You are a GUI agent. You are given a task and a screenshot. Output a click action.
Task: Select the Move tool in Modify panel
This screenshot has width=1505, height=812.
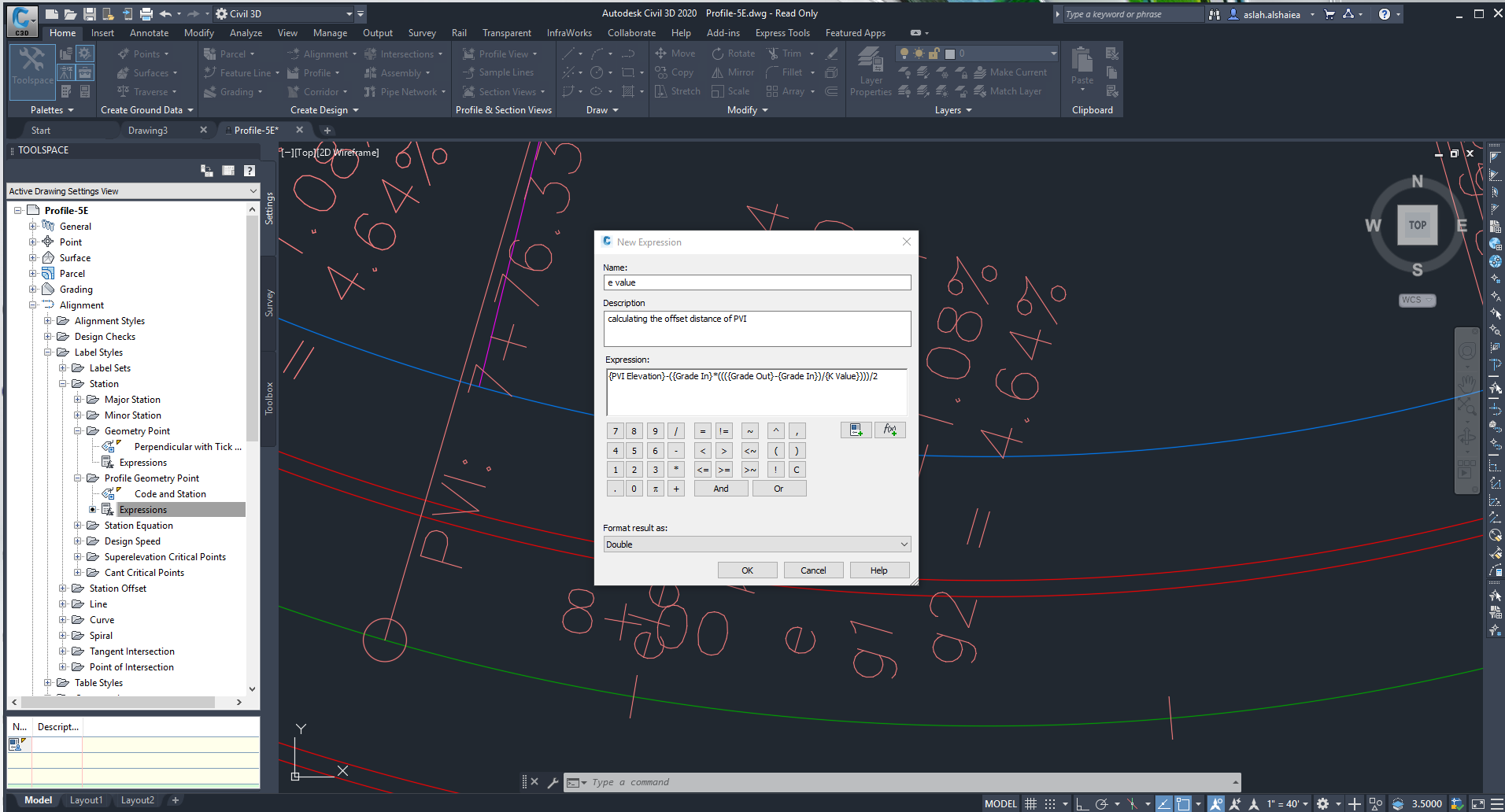[675, 53]
